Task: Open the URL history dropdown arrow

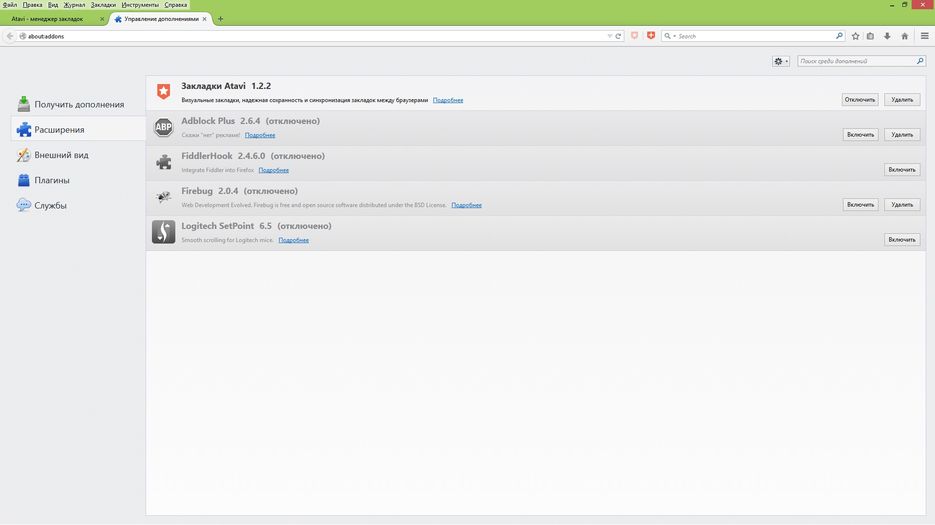Action: 609,36
